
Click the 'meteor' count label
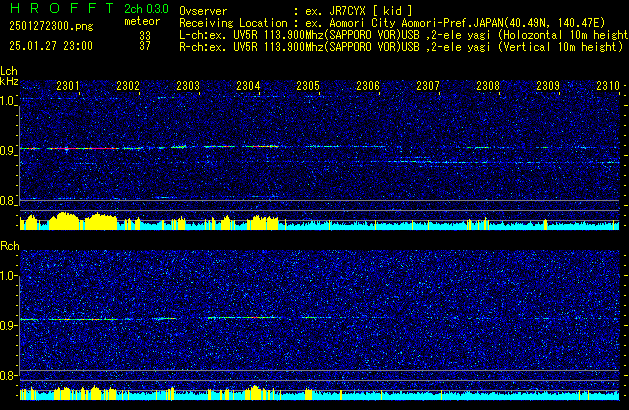(x=142, y=21)
